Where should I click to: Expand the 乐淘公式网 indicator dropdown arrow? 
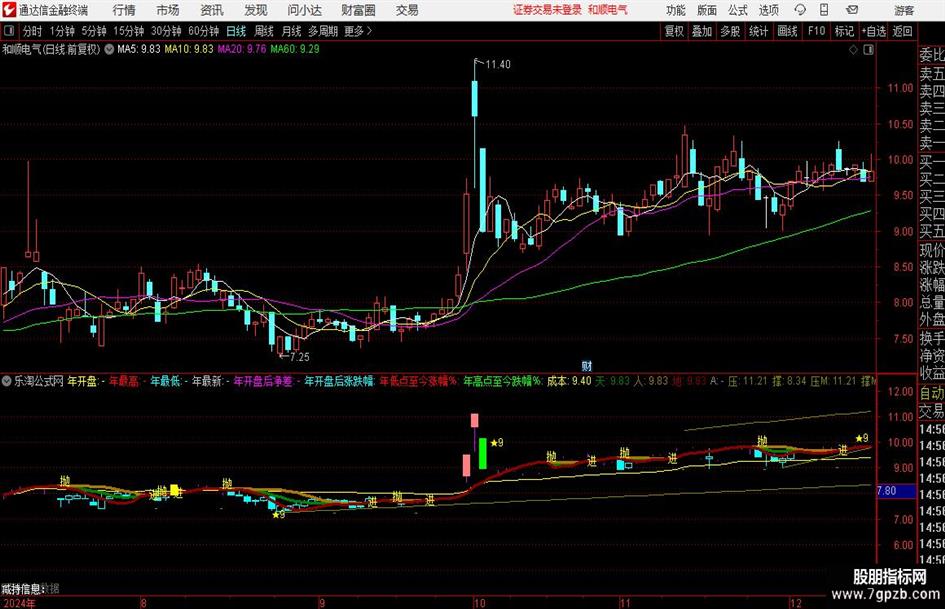pyautogui.click(x=7, y=381)
